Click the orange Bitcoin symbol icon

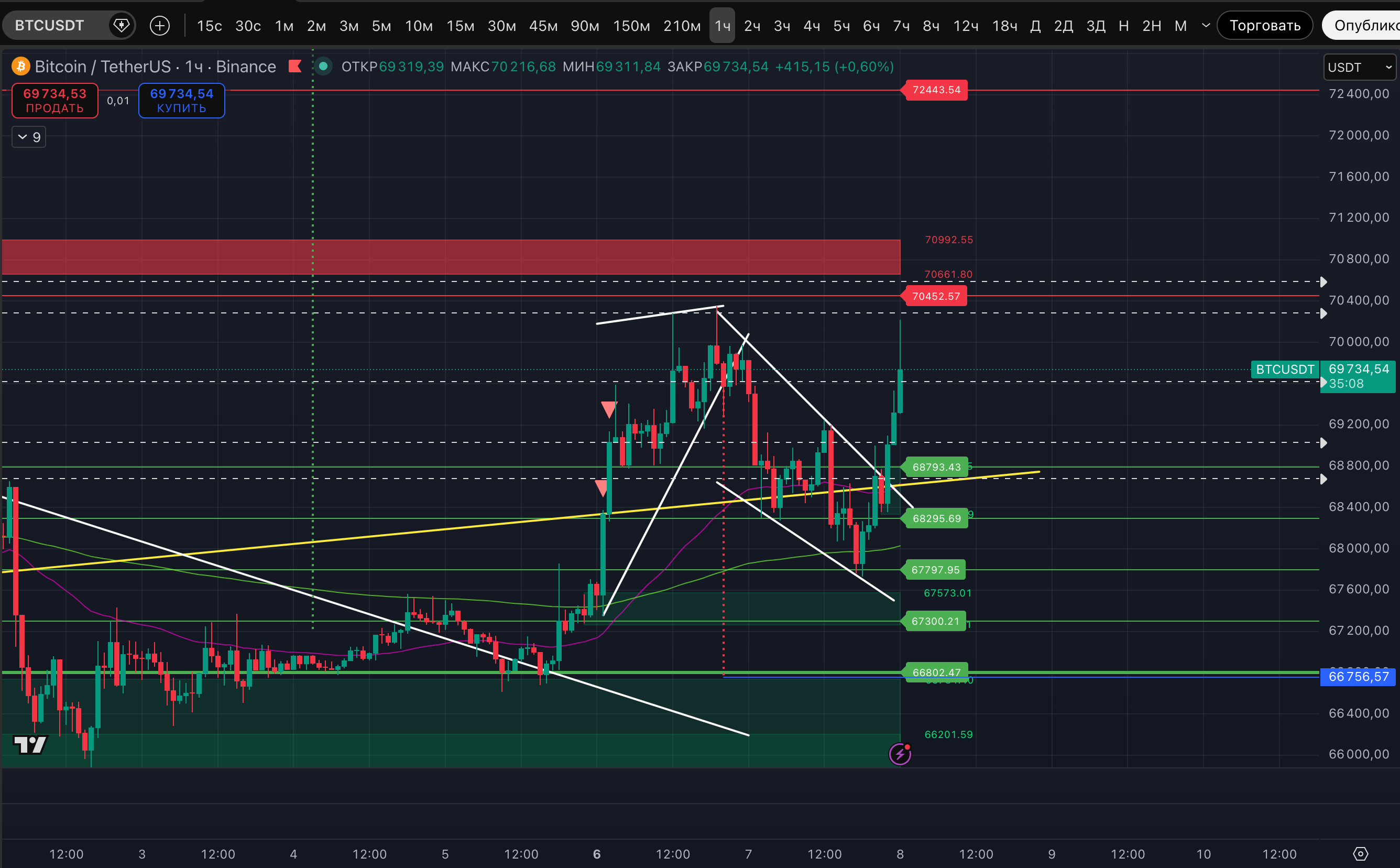[21, 67]
